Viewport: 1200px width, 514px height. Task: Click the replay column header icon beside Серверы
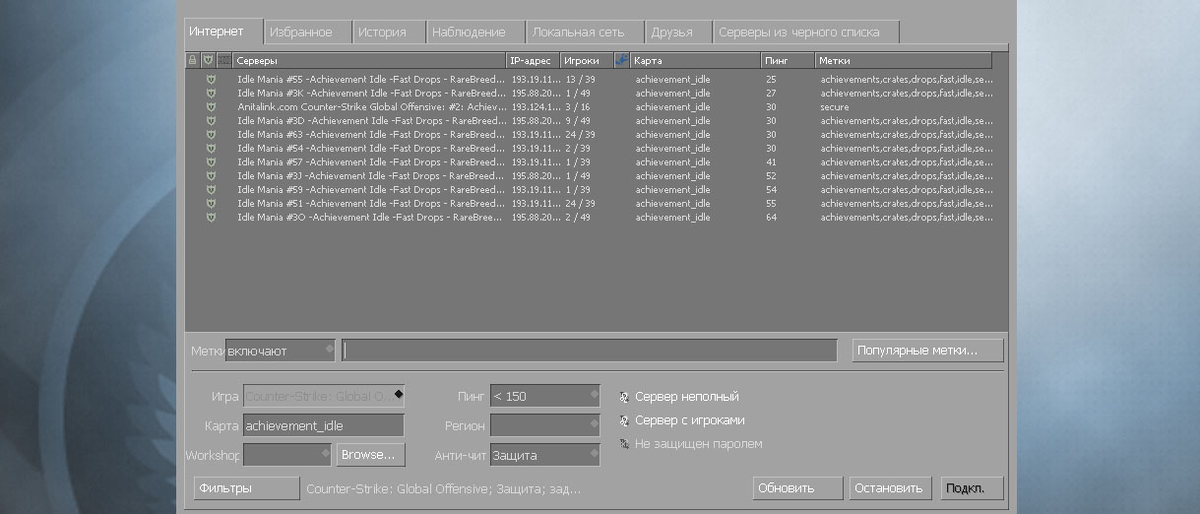223,61
